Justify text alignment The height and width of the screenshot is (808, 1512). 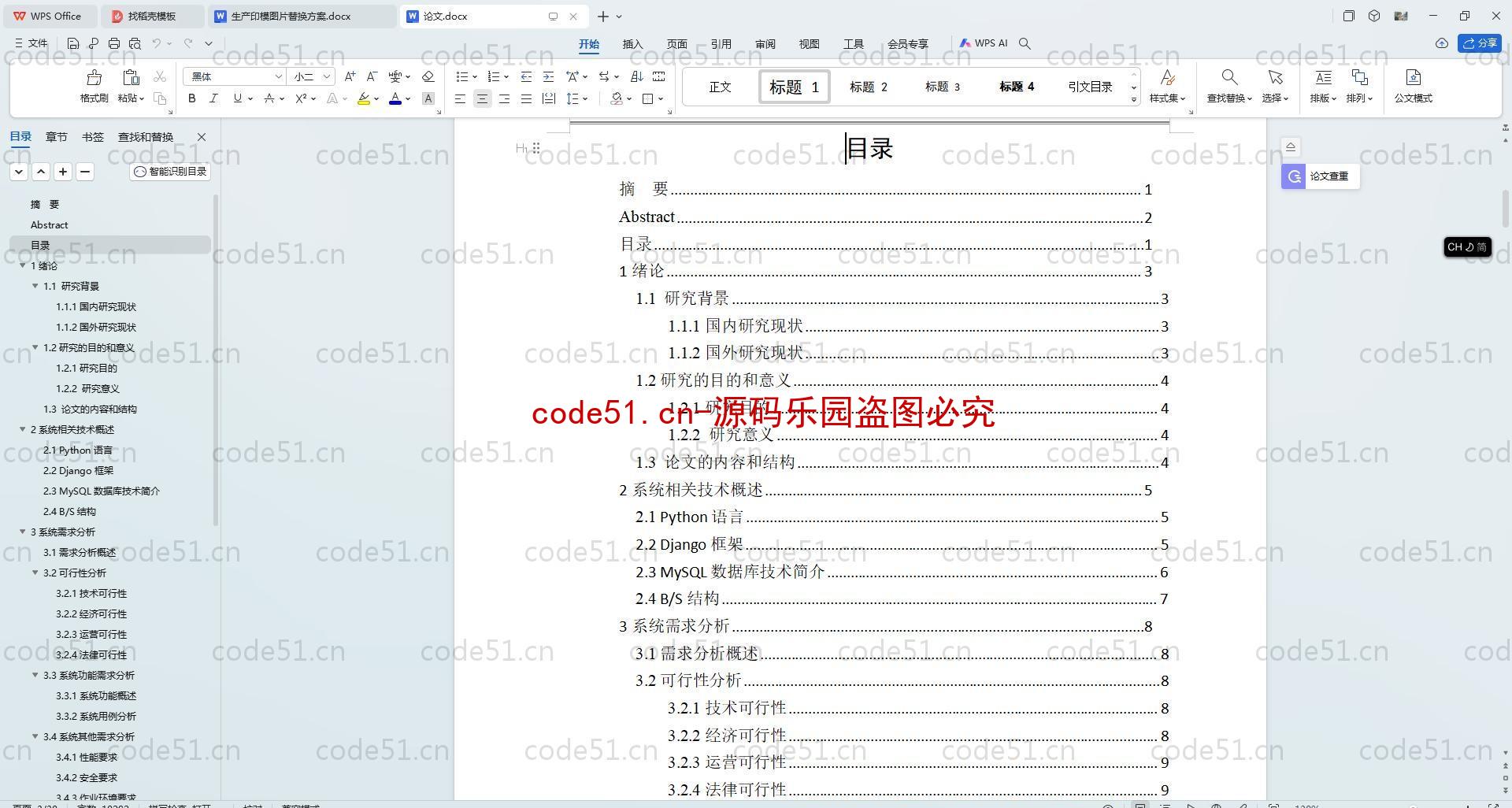tap(526, 98)
